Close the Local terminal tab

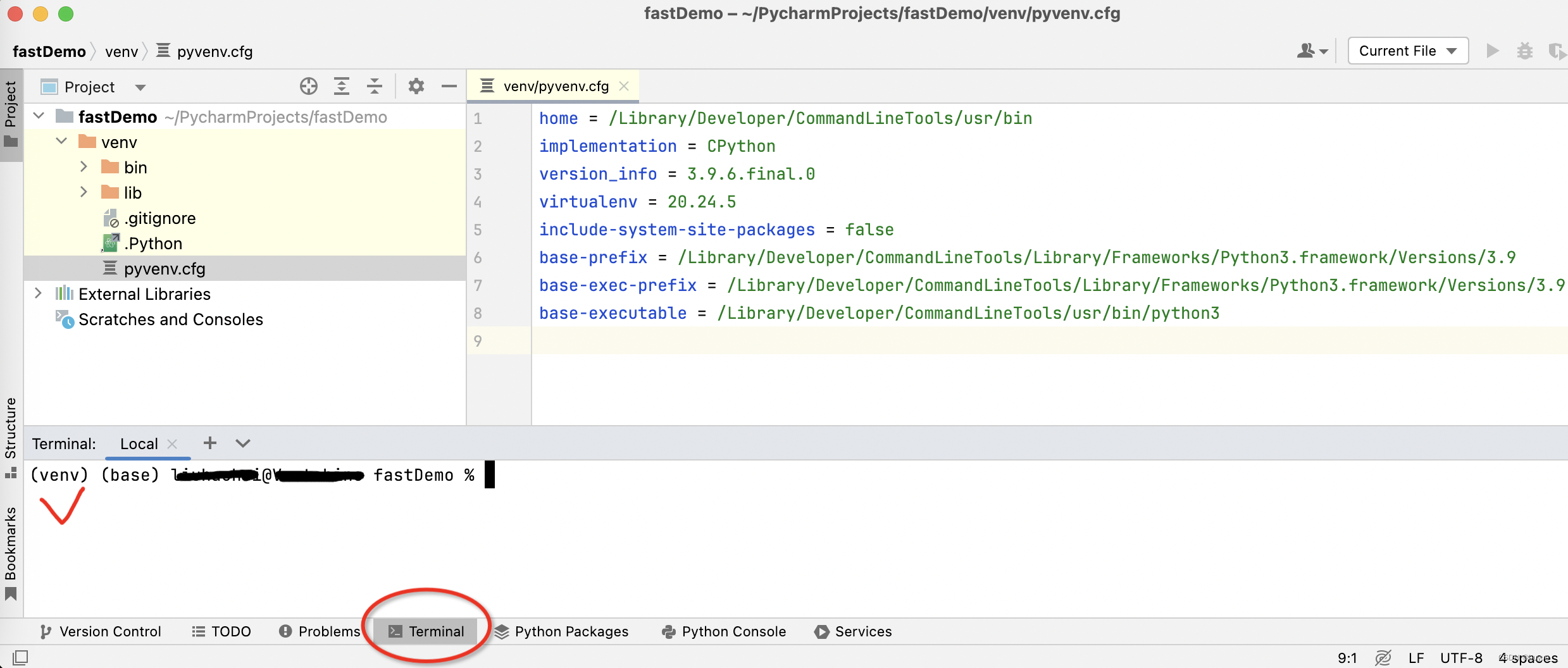[172, 444]
